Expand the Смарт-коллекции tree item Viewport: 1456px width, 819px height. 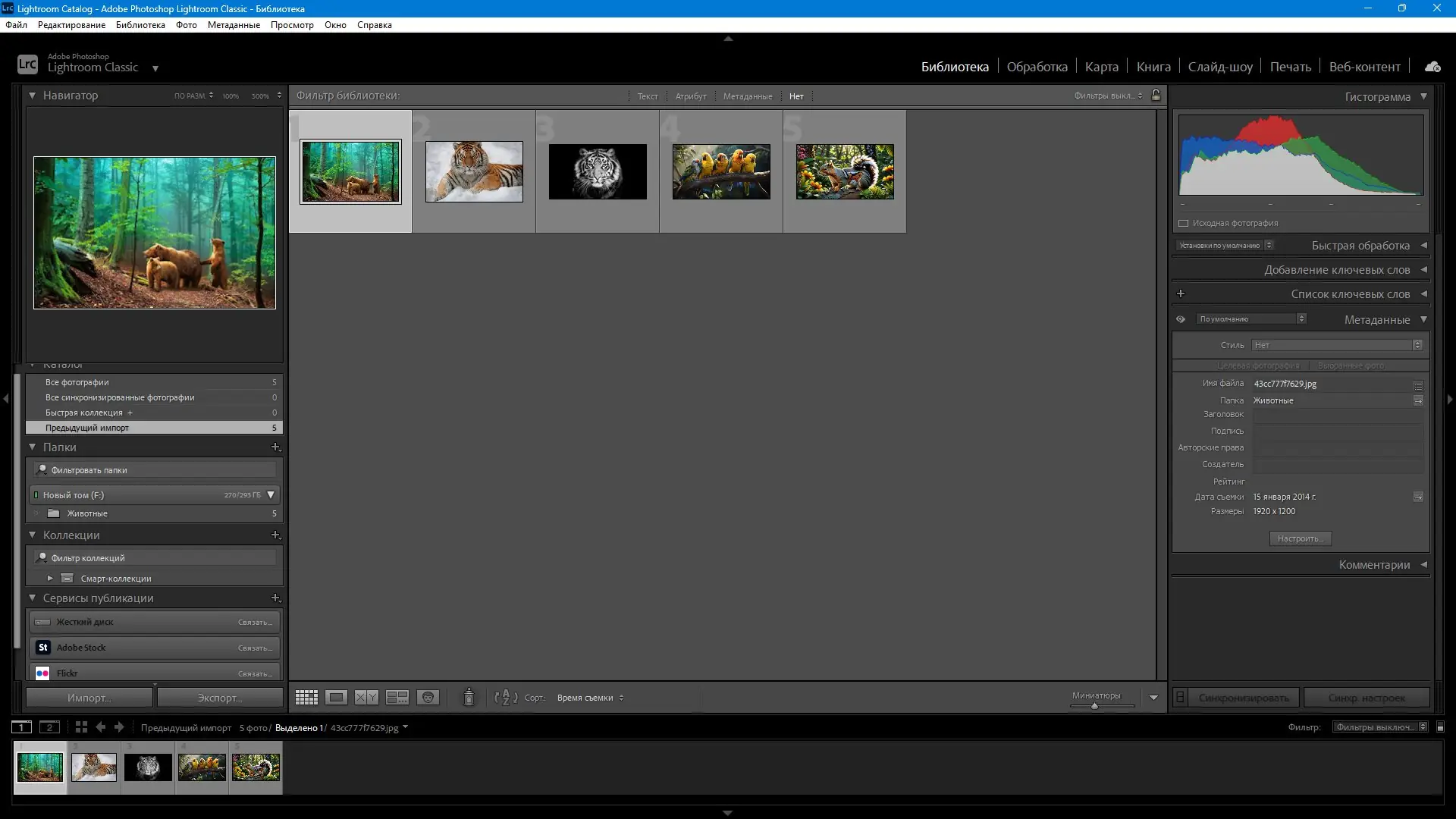coord(50,579)
